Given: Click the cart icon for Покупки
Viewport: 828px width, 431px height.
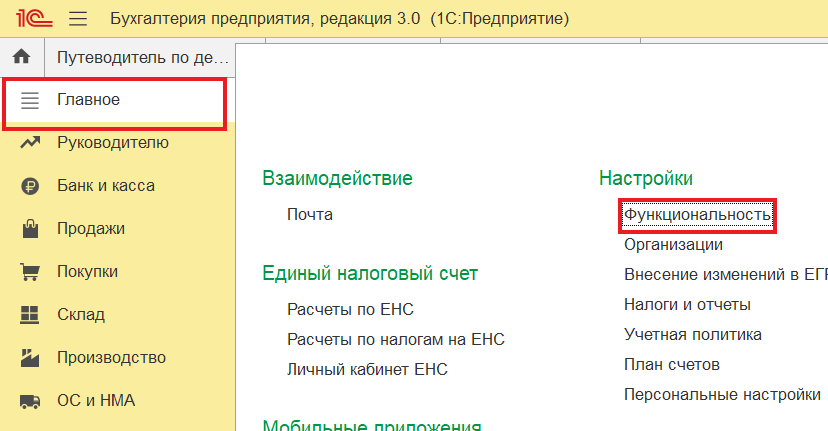Looking at the screenshot, I should pyautogui.click(x=30, y=271).
